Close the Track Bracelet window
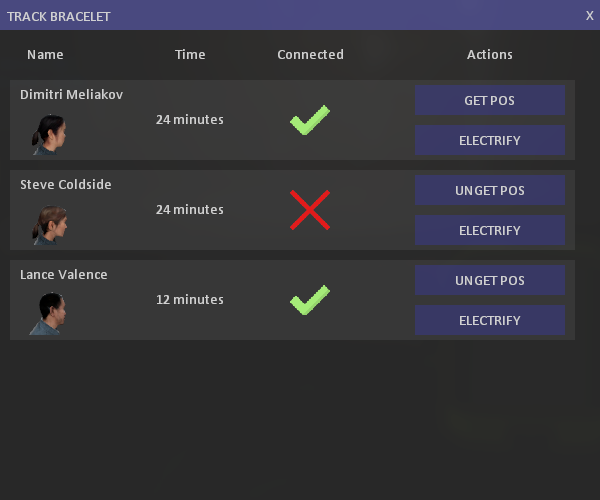The width and height of the screenshot is (600, 500). click(589, 16)
